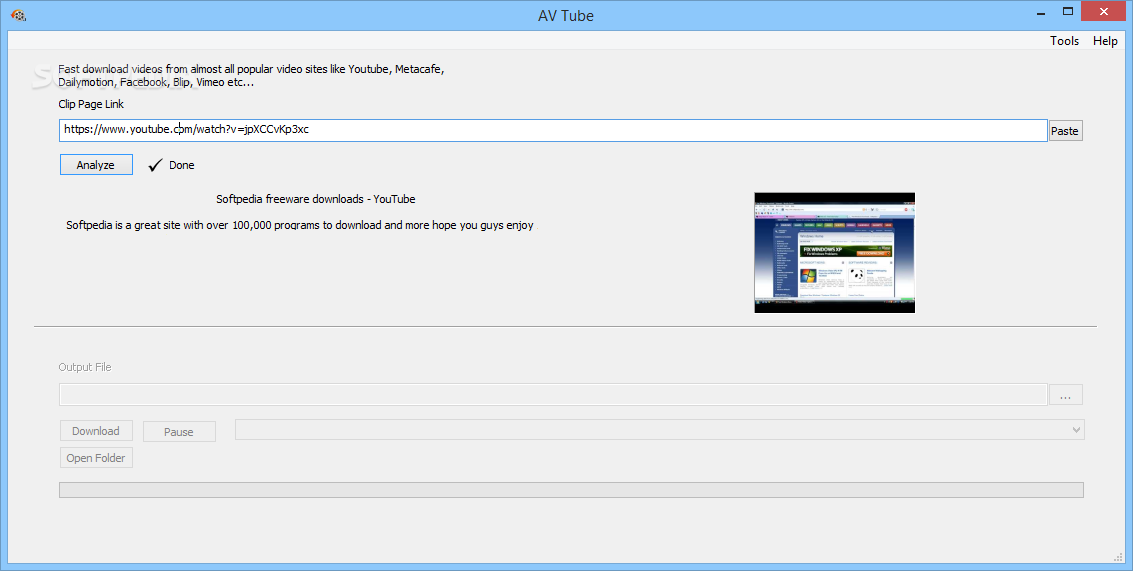Browse for output file with the ... button
This screenshot has width=1133, height=571.
click(1066, 395)
